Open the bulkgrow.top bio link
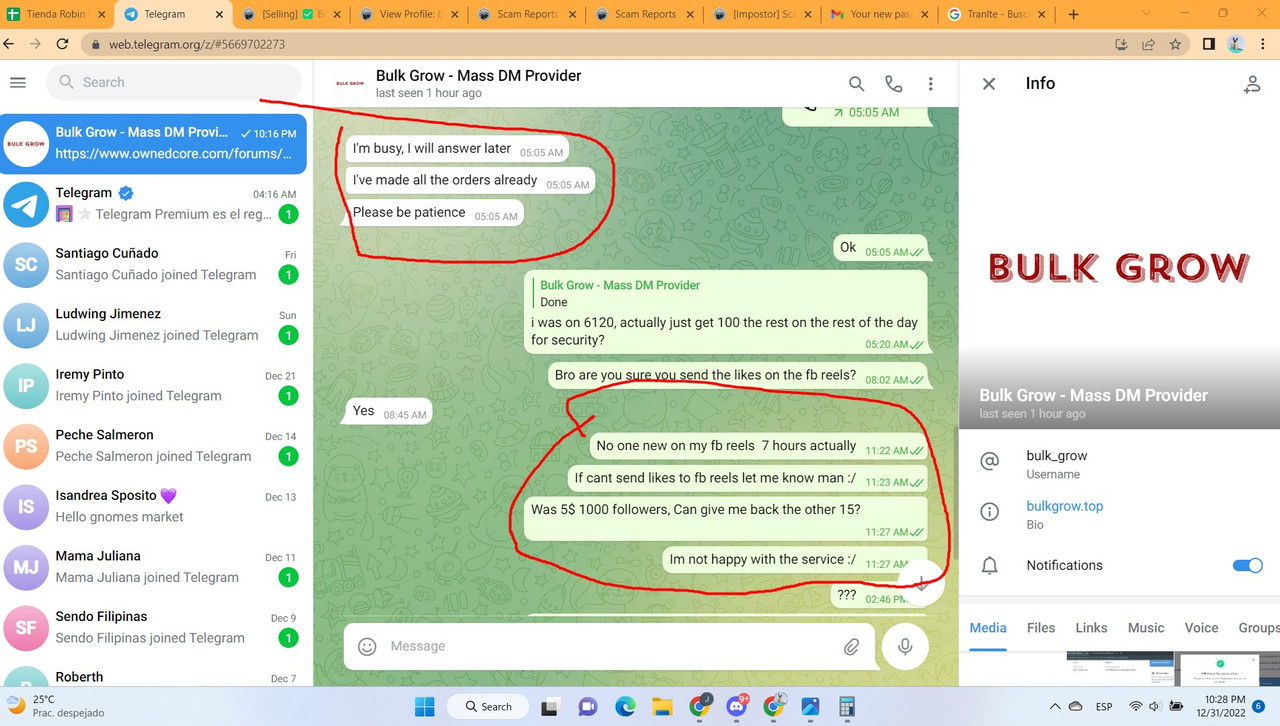The width and height of the screenshot is (1280, 726). click(x=1064, y=506)
